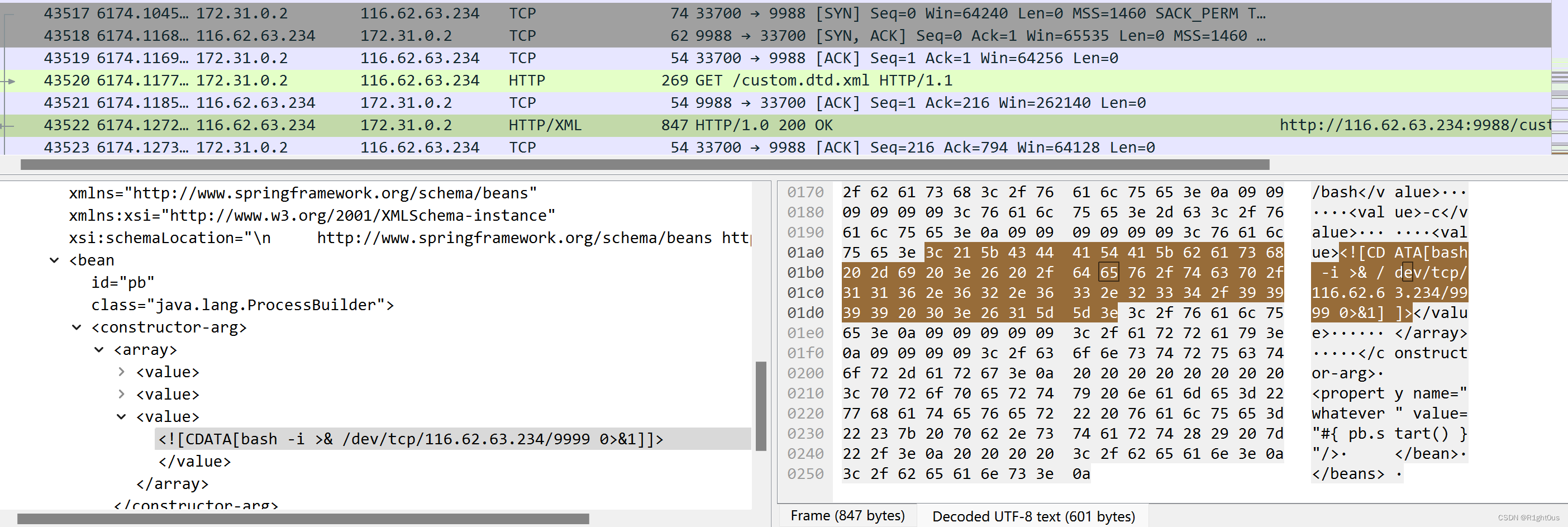Select packet 43520 GET /custom.dtd.xml
This screenshot has height=527, width=1568.
(775, 80)
